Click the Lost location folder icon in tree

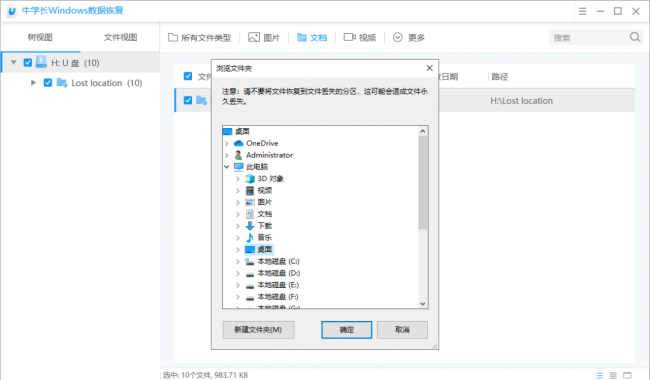point(62,82)
